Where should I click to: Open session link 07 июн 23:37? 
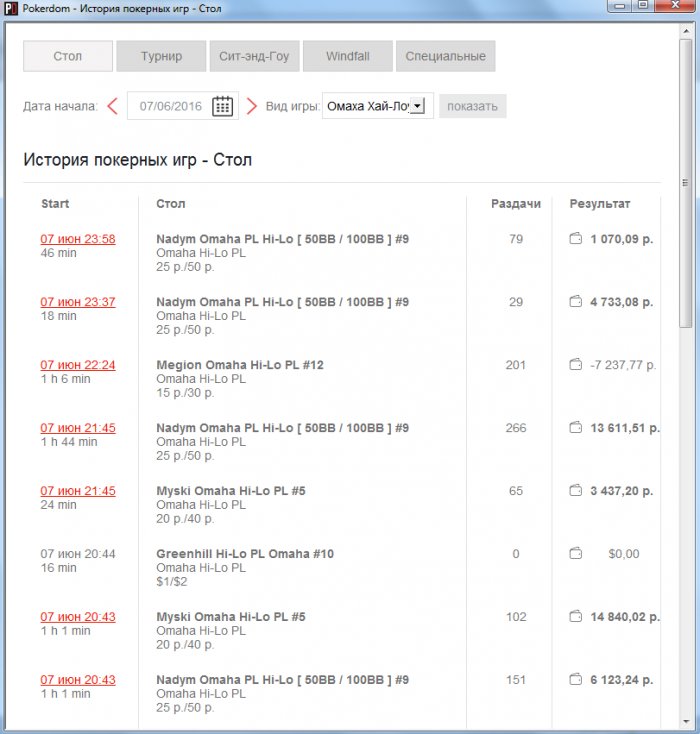click(x=78, y=302)
